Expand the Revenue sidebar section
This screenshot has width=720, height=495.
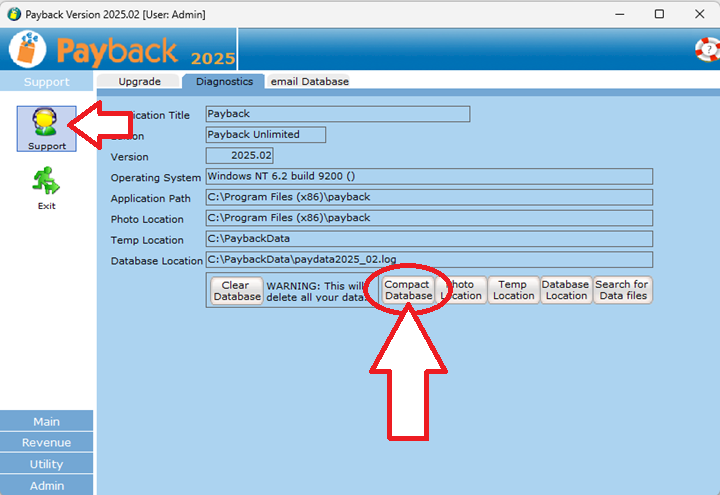click(47, 442)
